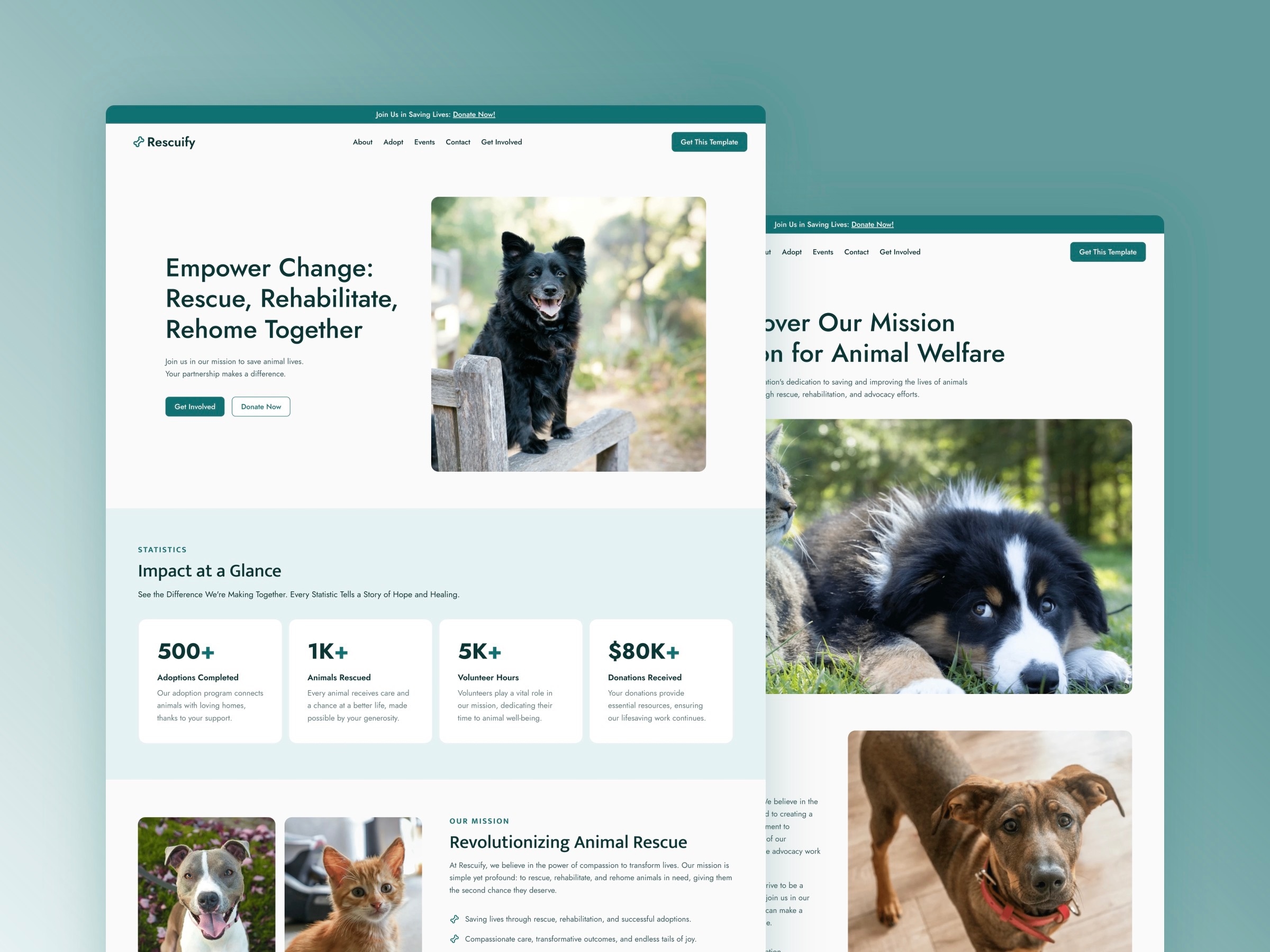
Task: Click the 'Donate Now' button in hero section
Action: pyautogui.click(x=260, y=406)
